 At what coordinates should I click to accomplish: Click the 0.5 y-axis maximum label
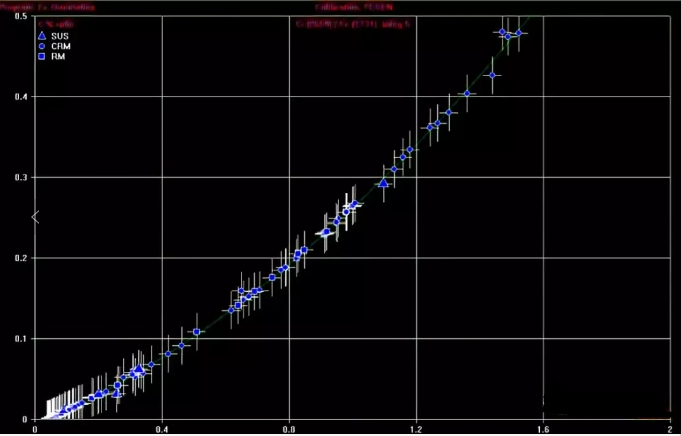pos(20,17)
